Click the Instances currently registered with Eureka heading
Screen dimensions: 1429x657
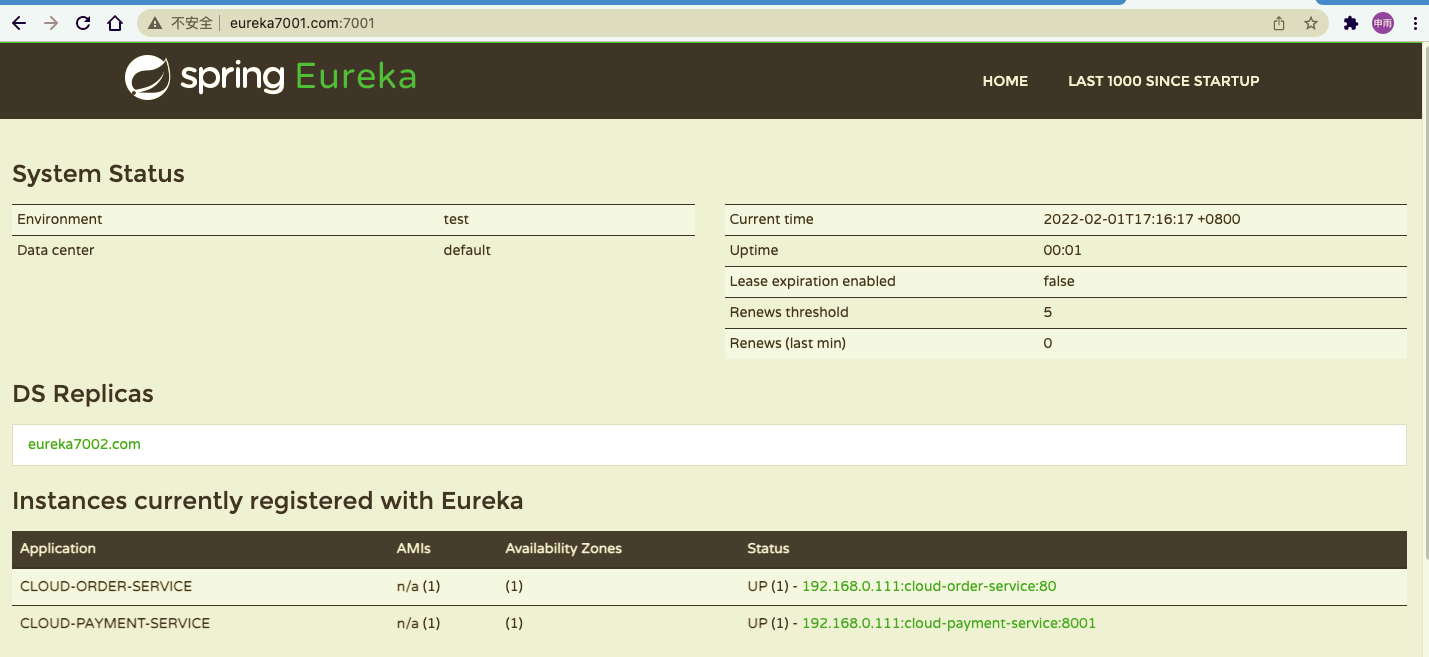(268, 500)
